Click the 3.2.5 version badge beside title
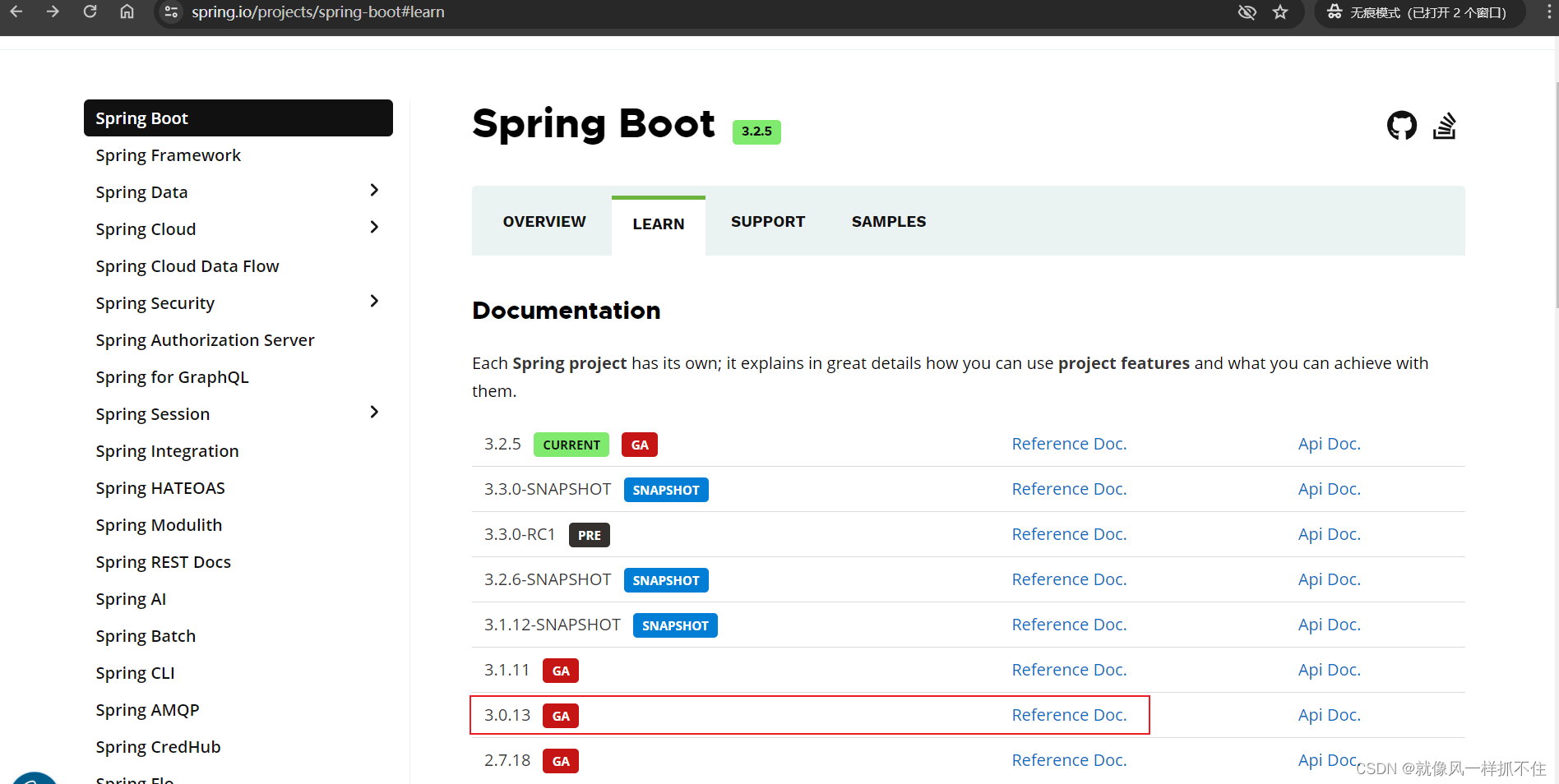The width and height of the screenshot is (1559, 784). tap(756, 131)
